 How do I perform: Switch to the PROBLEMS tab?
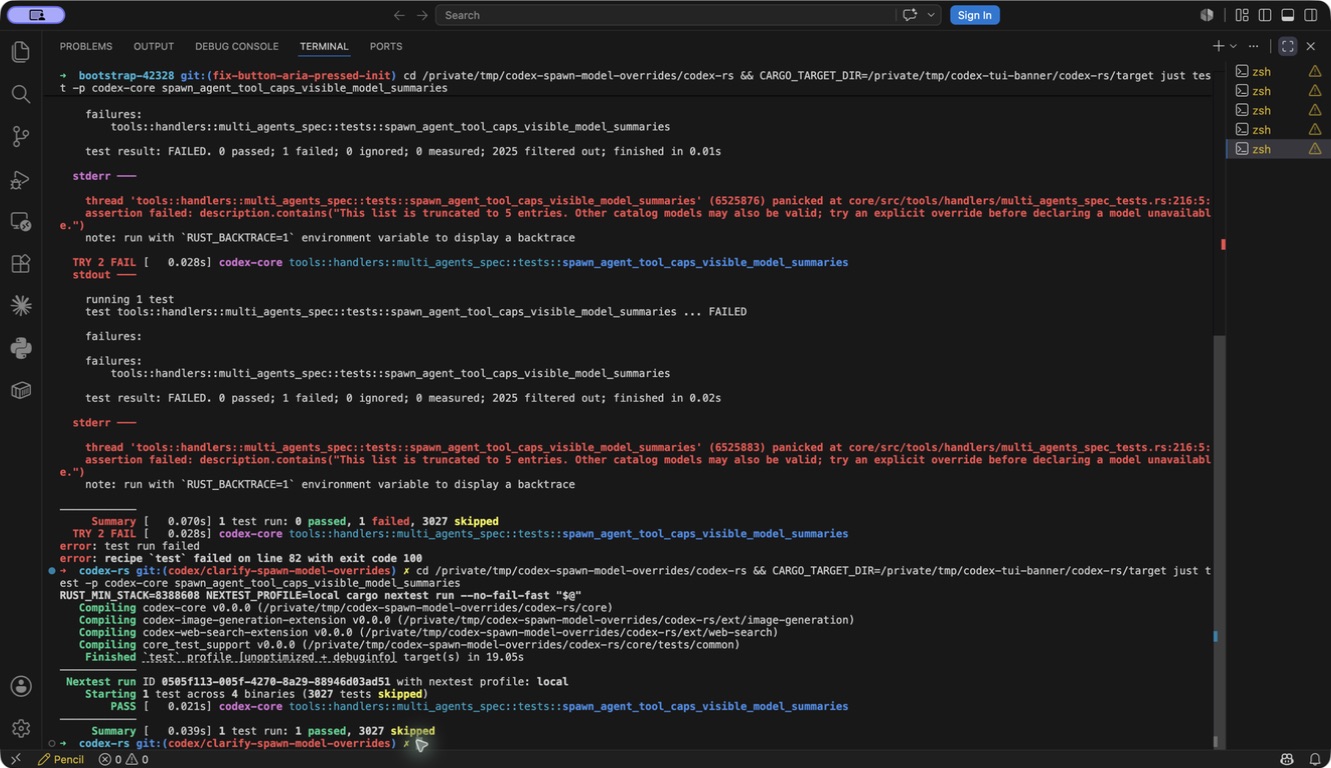click(x=86, y=46)
